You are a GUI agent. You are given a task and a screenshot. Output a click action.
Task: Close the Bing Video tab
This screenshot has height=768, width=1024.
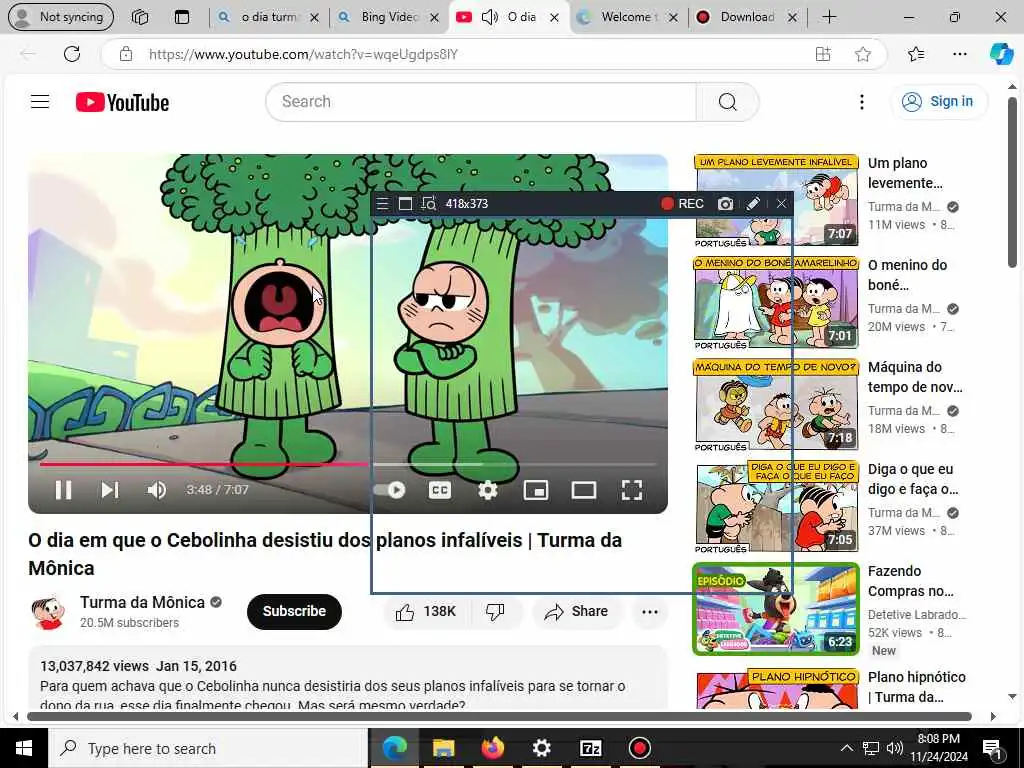(x=434, y=18)
